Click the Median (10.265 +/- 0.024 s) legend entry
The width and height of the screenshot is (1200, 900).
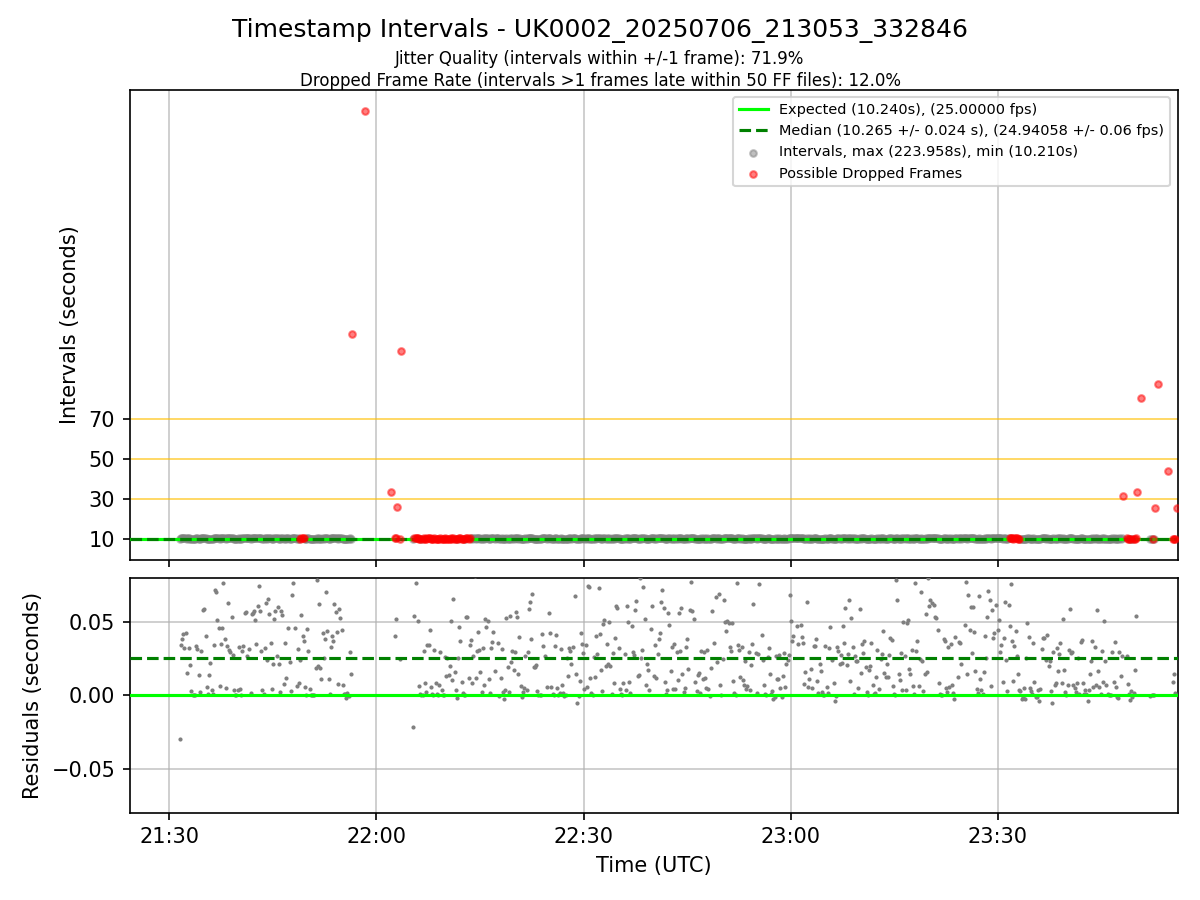click(950, 130)
